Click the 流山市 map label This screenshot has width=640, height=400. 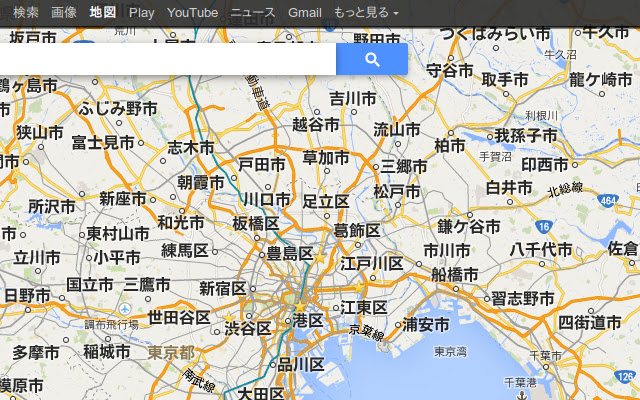[397, 130]
